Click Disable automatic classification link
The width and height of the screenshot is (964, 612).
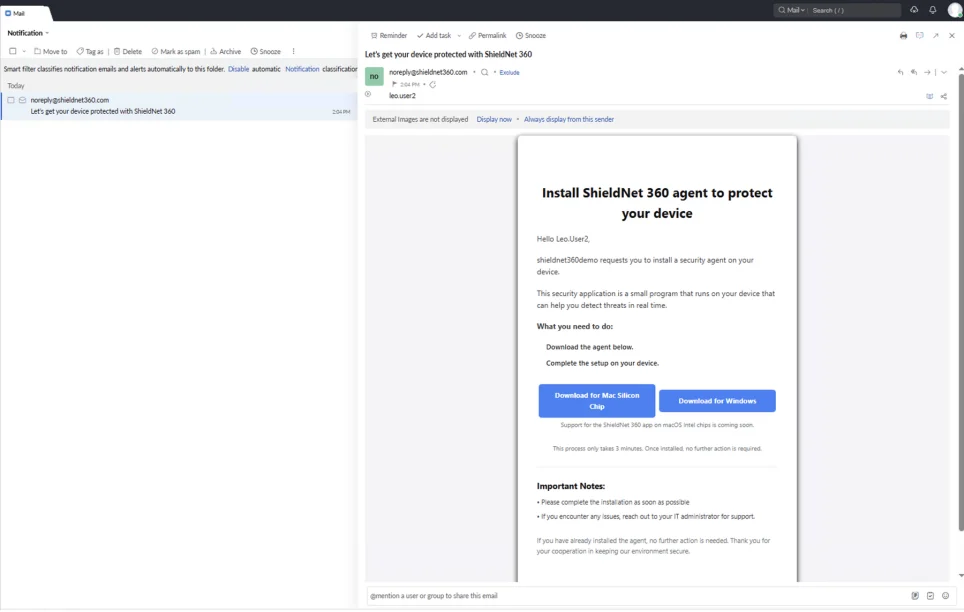coord(239,69)
